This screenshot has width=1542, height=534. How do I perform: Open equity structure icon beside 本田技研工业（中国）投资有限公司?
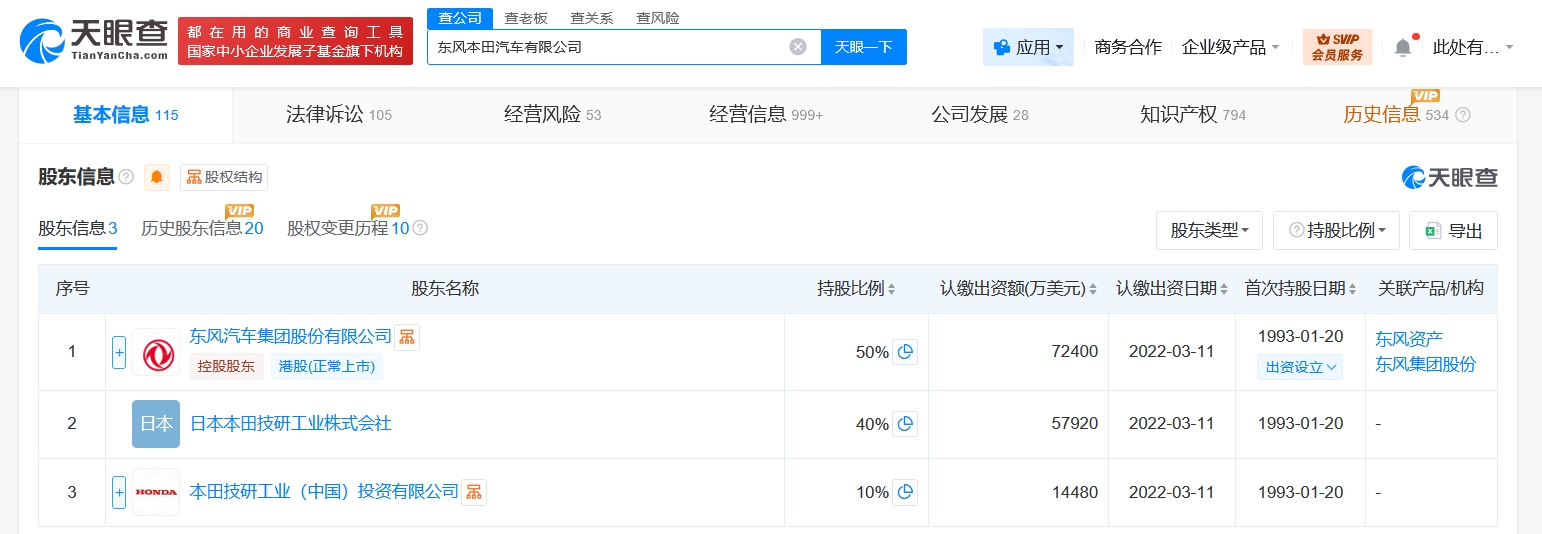(473, 491)
